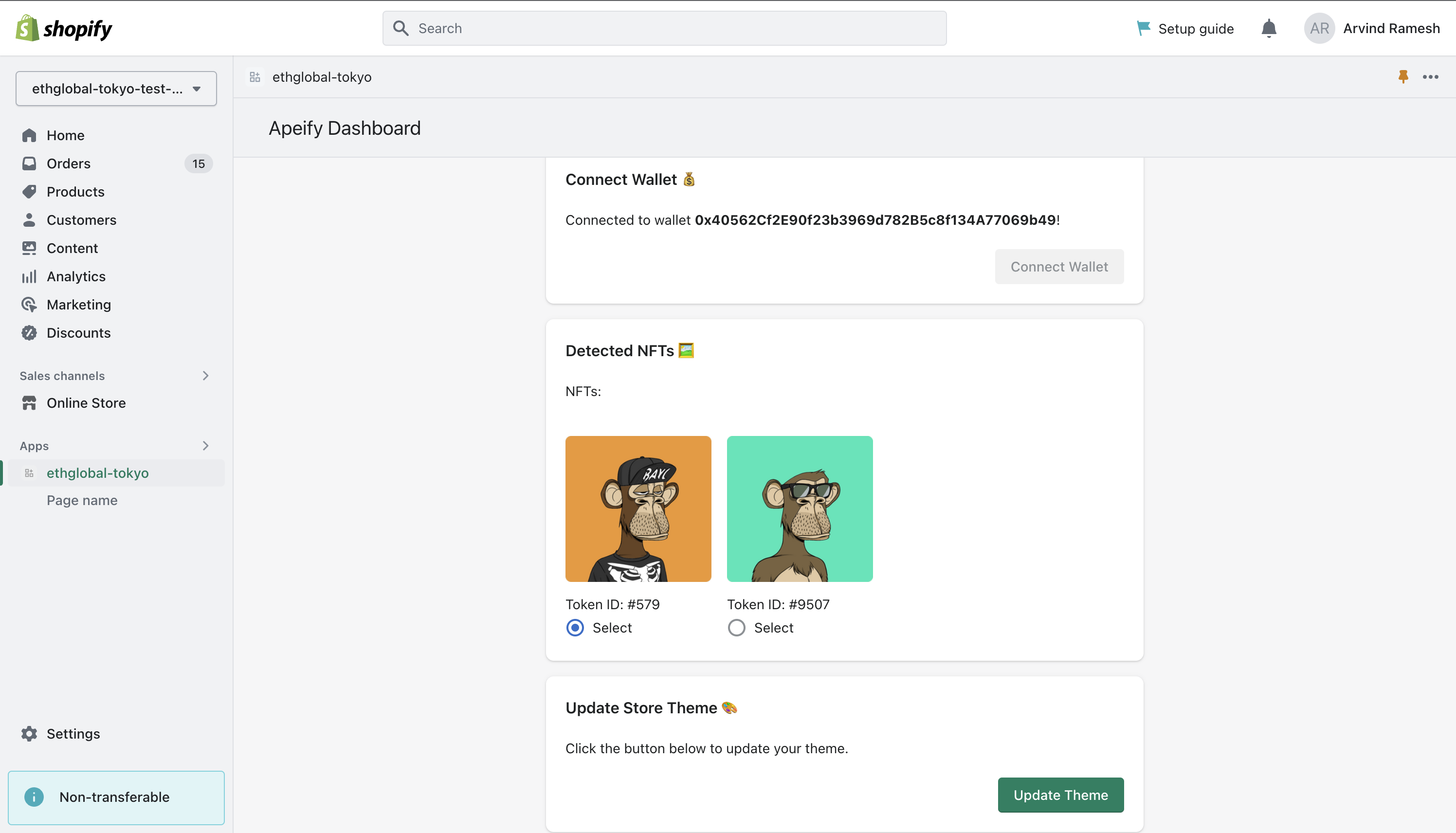Open Discounts in sidebar

[x=78, y=332]
